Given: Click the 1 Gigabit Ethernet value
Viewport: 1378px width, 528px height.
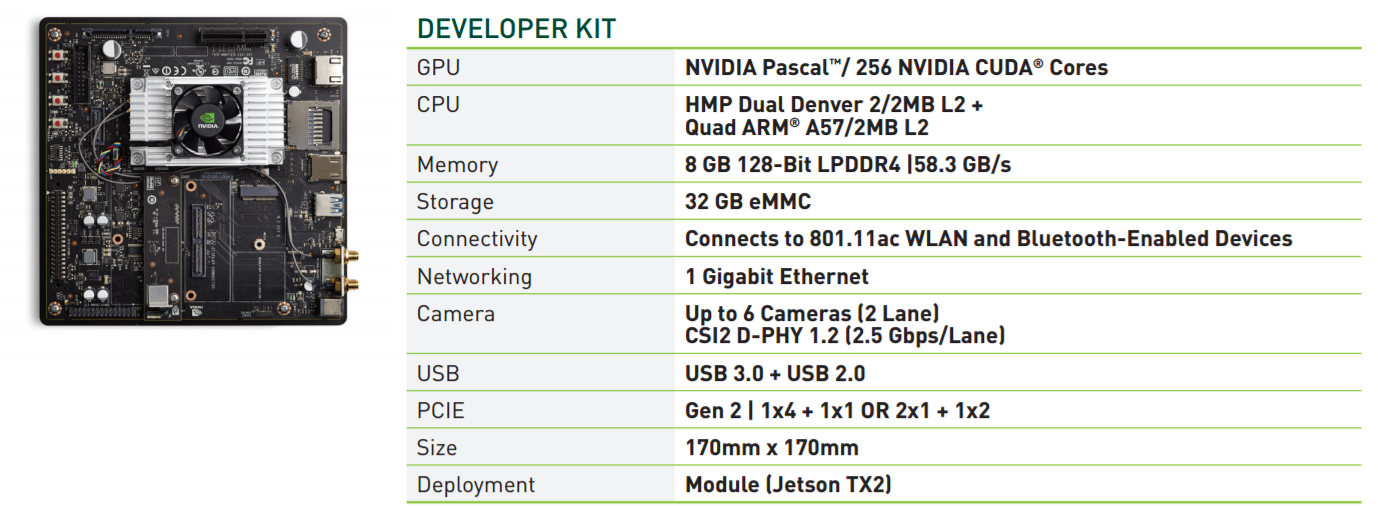Looking at the screenshot, I should [x=776, y=276].
